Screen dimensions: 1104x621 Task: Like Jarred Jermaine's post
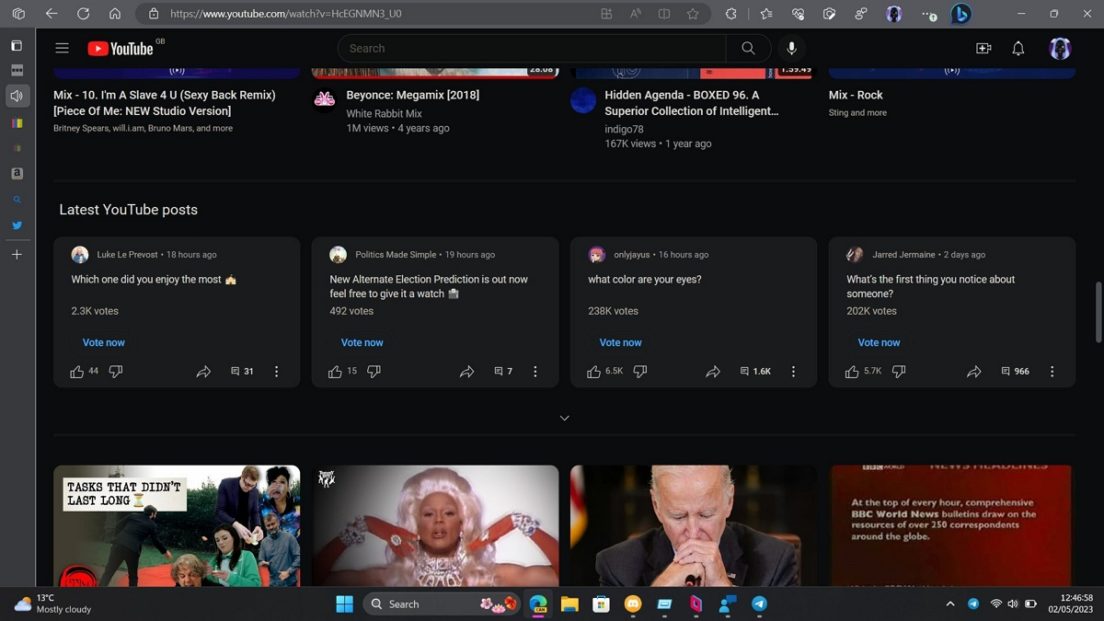(851, 371)
